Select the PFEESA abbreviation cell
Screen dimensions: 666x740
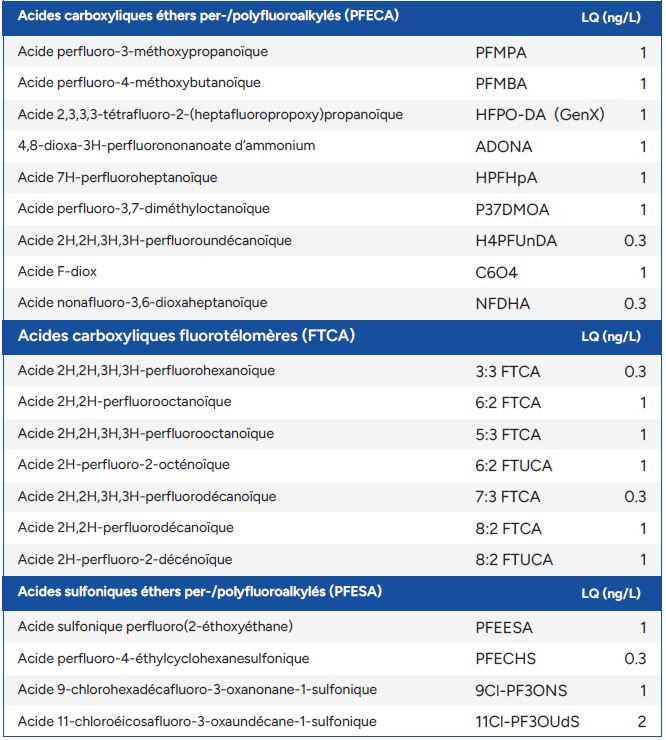[x=504, y=628]
